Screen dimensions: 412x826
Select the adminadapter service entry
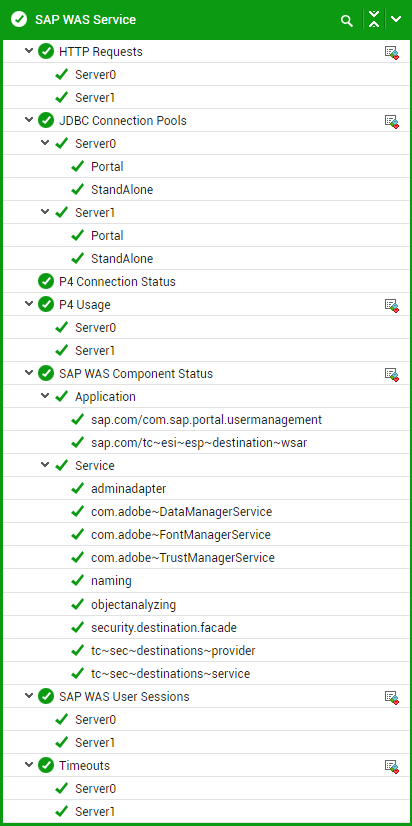(x=129, y=489)
